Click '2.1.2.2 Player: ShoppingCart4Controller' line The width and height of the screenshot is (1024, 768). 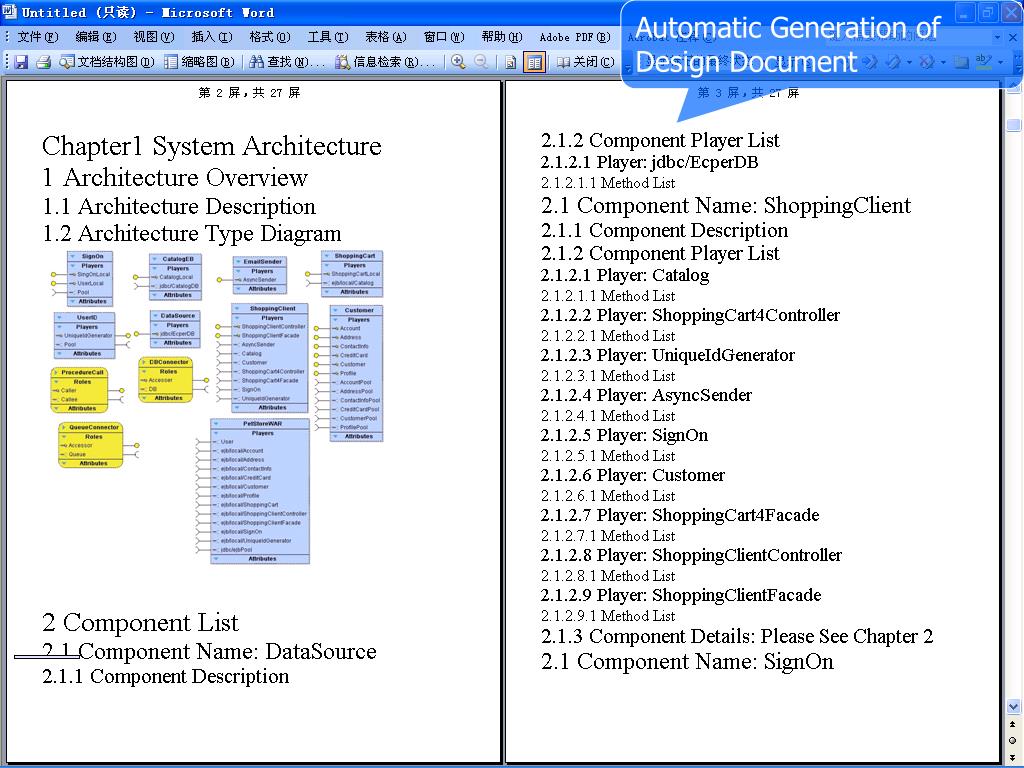(x=690, y=315)
